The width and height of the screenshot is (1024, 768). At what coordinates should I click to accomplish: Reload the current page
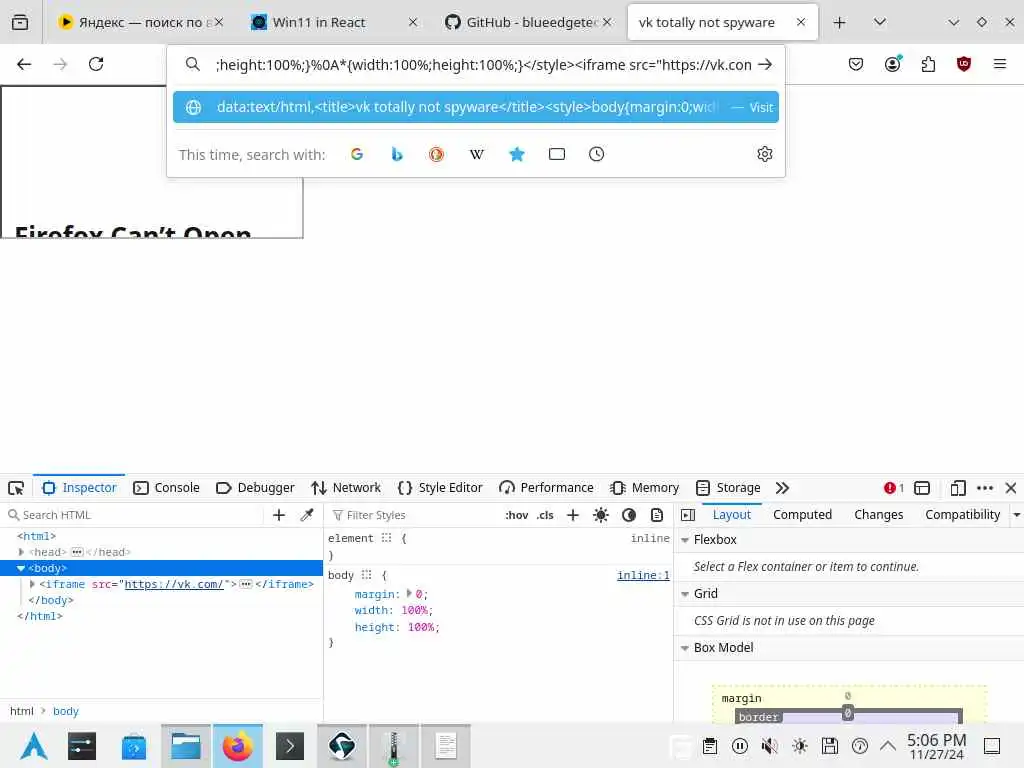(96, 64)
